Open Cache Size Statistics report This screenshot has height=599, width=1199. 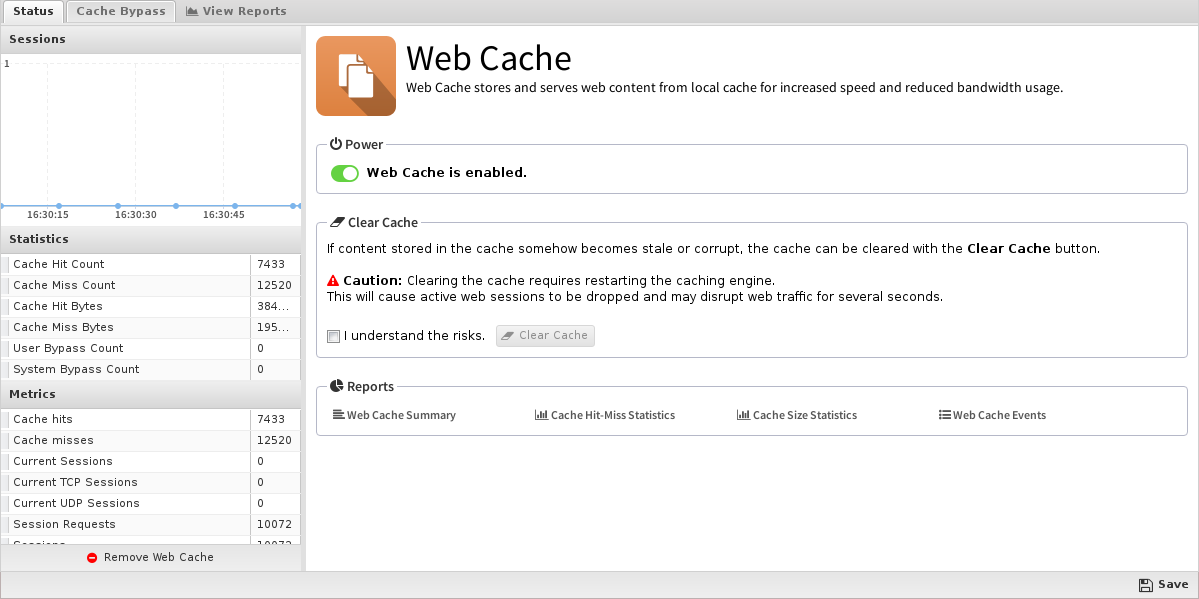click(797, 415)
